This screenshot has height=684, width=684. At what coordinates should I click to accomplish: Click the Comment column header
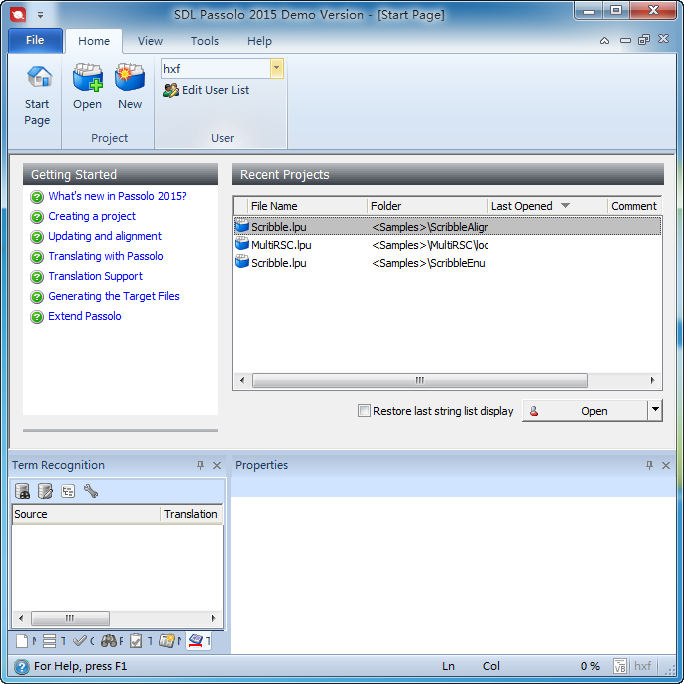634,206
